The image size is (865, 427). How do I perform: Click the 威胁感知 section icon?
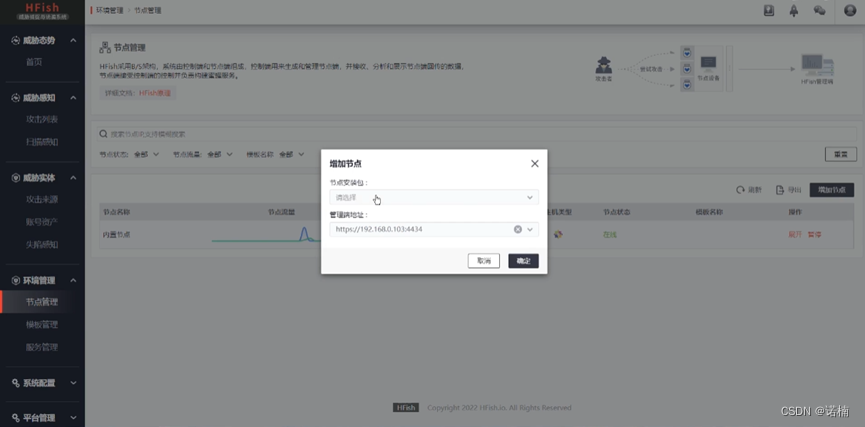coord(15,98)
